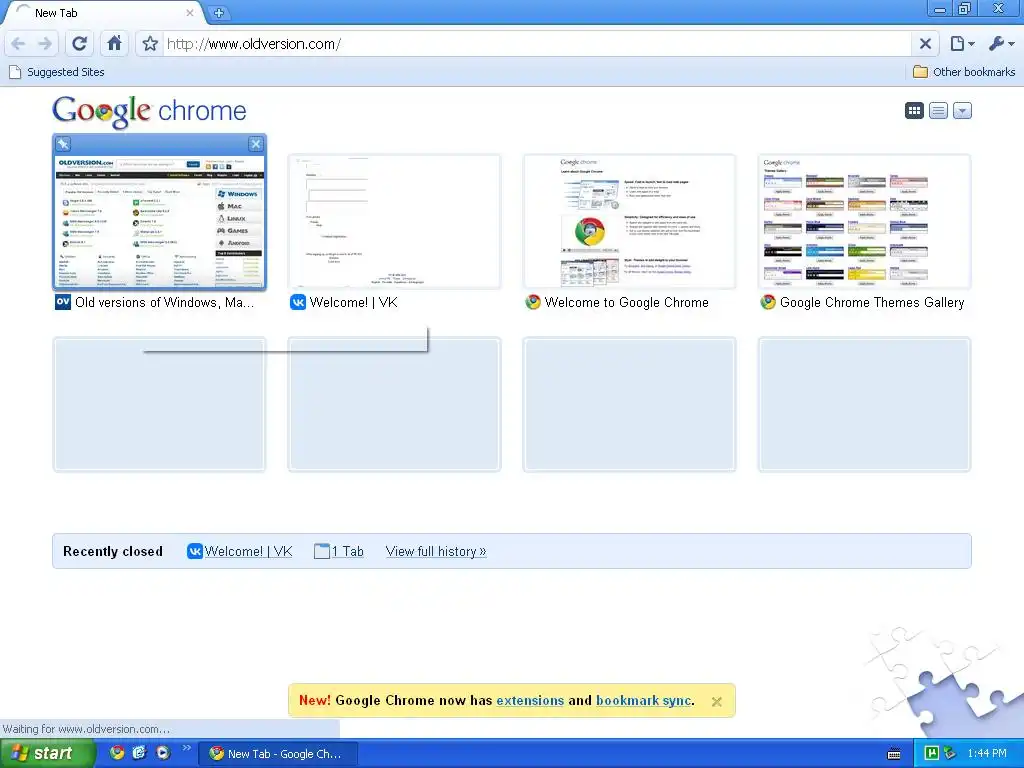This screenshot has width=1024, height=768.
Task: Click the green tray icon
Action: pos(932,753)
